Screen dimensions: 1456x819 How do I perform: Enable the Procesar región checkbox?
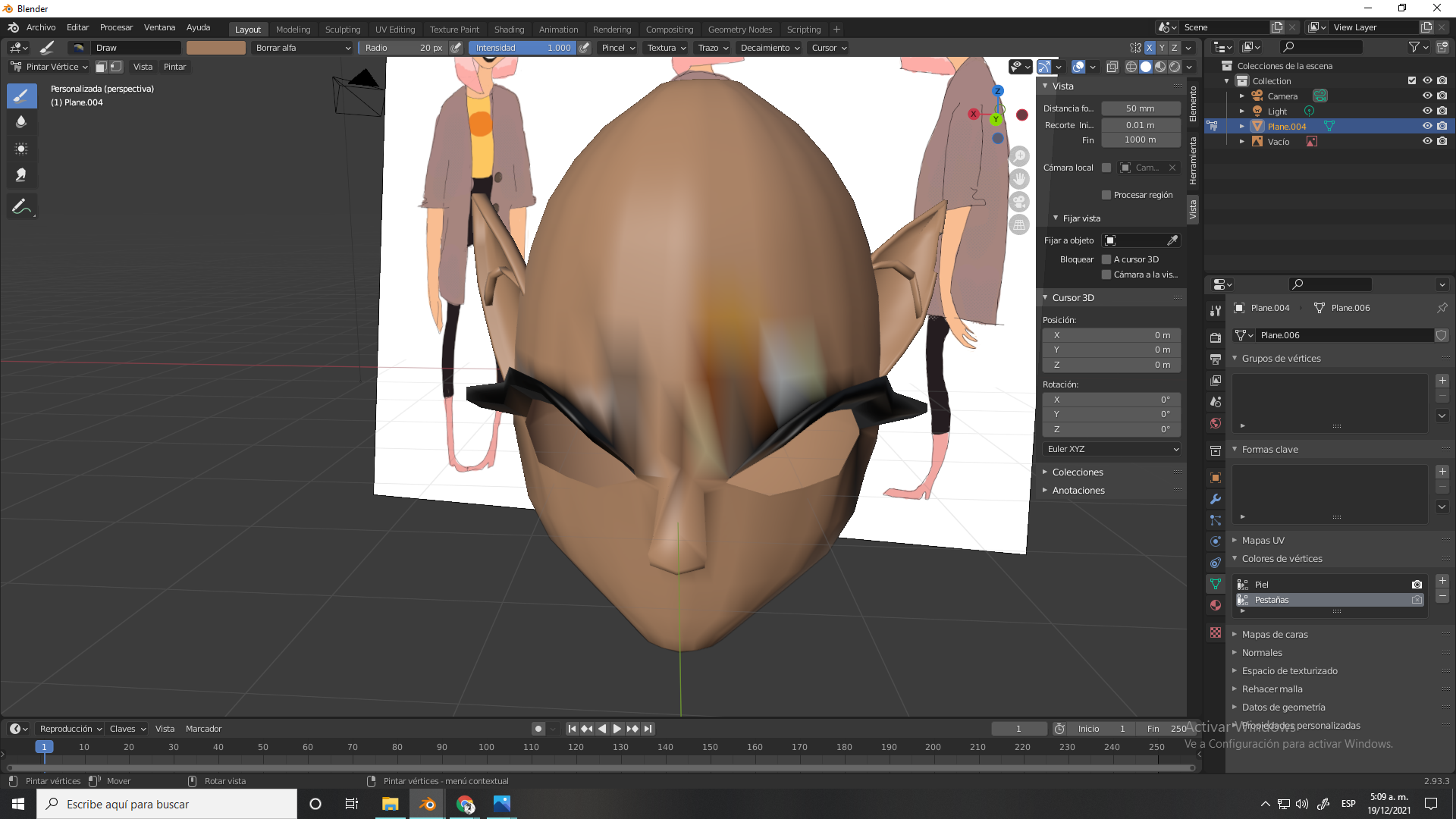[1106, 195]
